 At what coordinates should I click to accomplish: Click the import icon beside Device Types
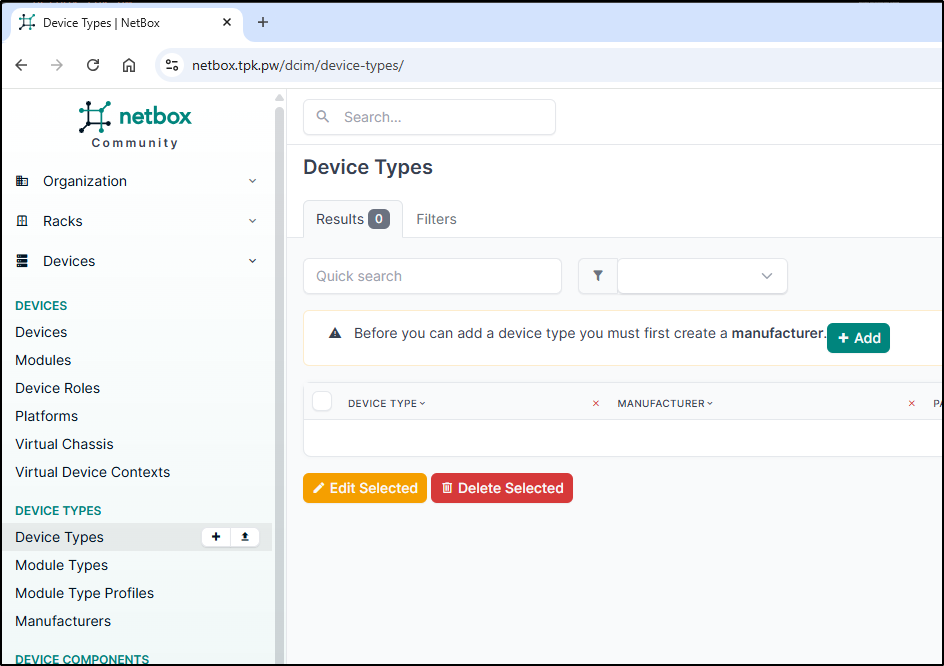point(245,537)
